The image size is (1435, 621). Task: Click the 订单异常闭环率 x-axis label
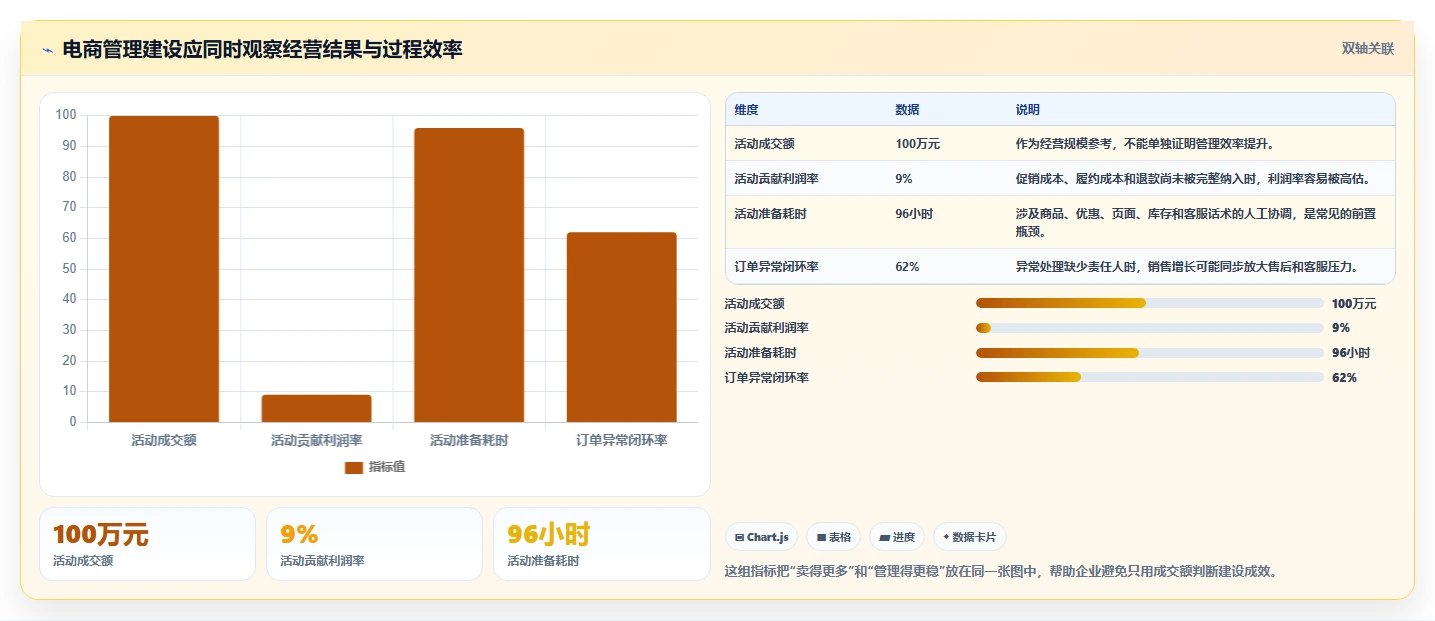click(622, 440)
